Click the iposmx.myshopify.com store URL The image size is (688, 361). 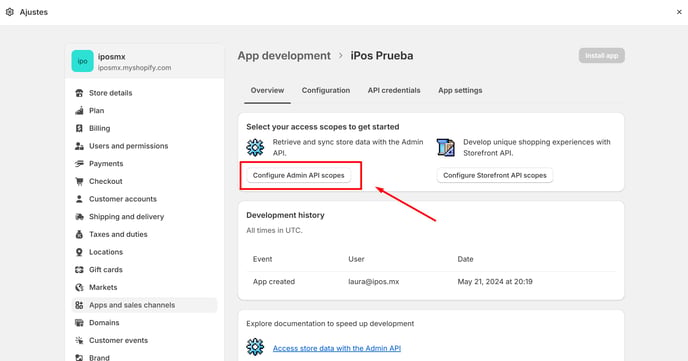[134, 68]
